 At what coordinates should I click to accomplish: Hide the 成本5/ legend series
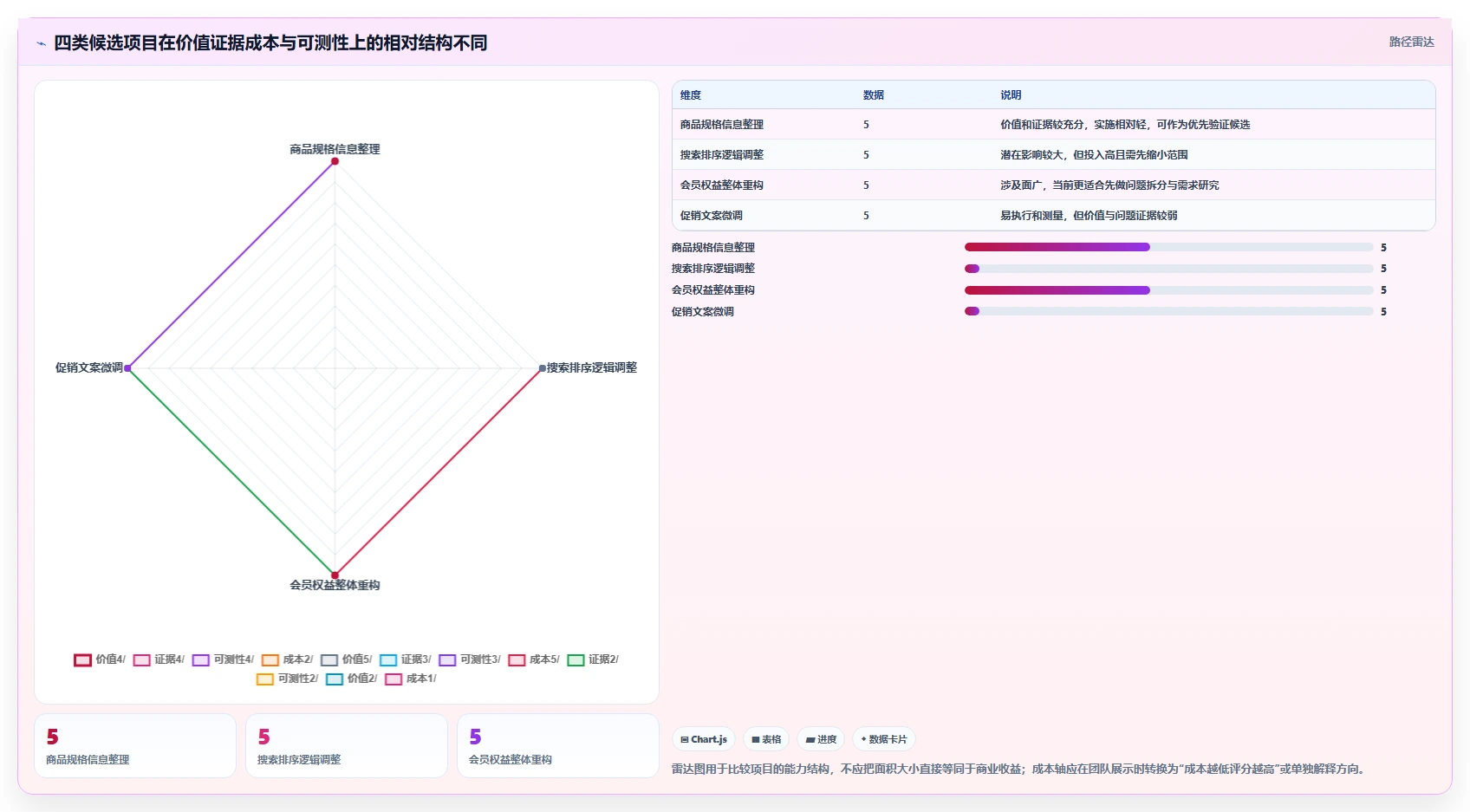pyautogui.click(x=533, y=659)
